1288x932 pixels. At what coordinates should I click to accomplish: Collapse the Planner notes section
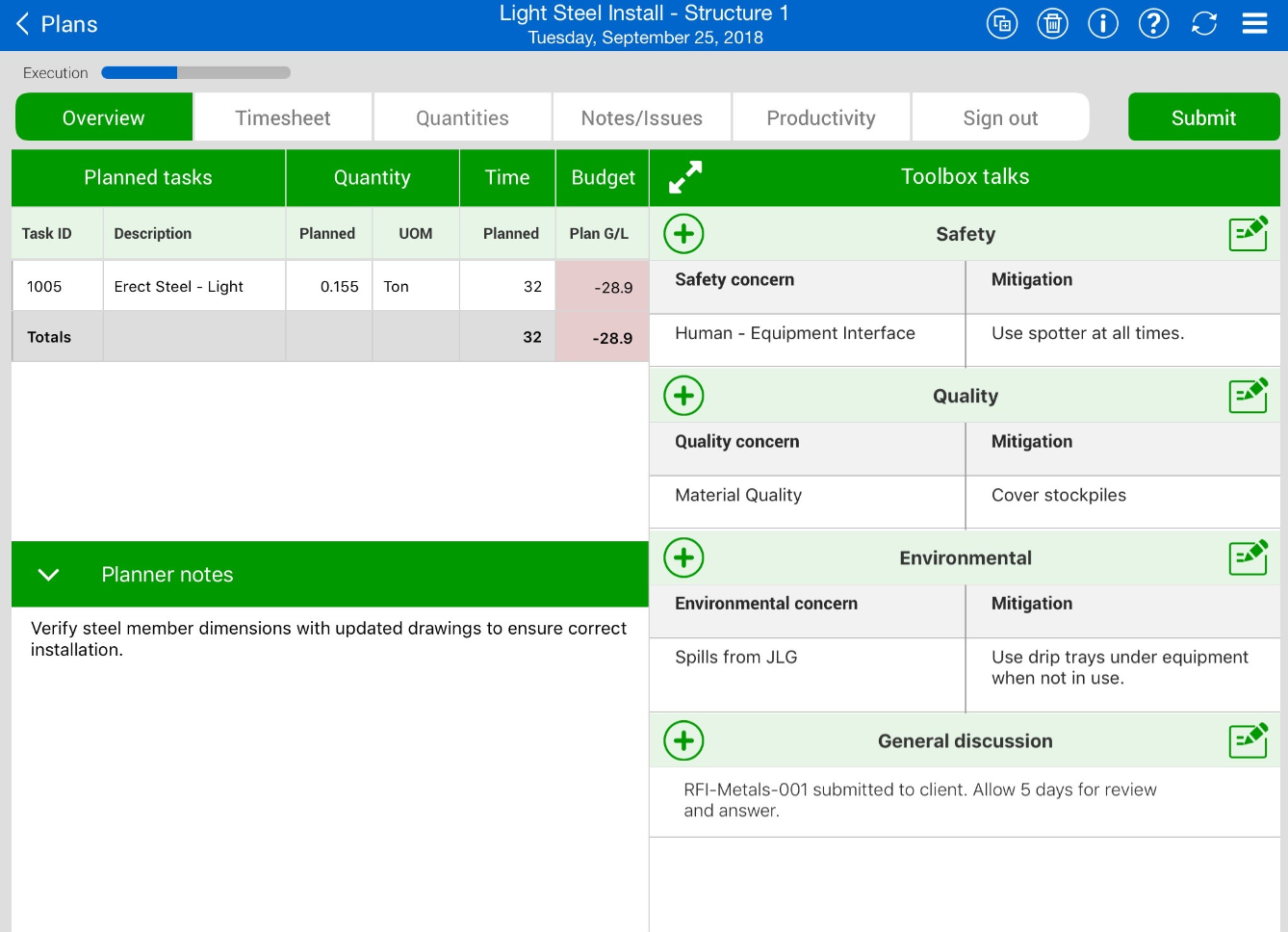48,575
